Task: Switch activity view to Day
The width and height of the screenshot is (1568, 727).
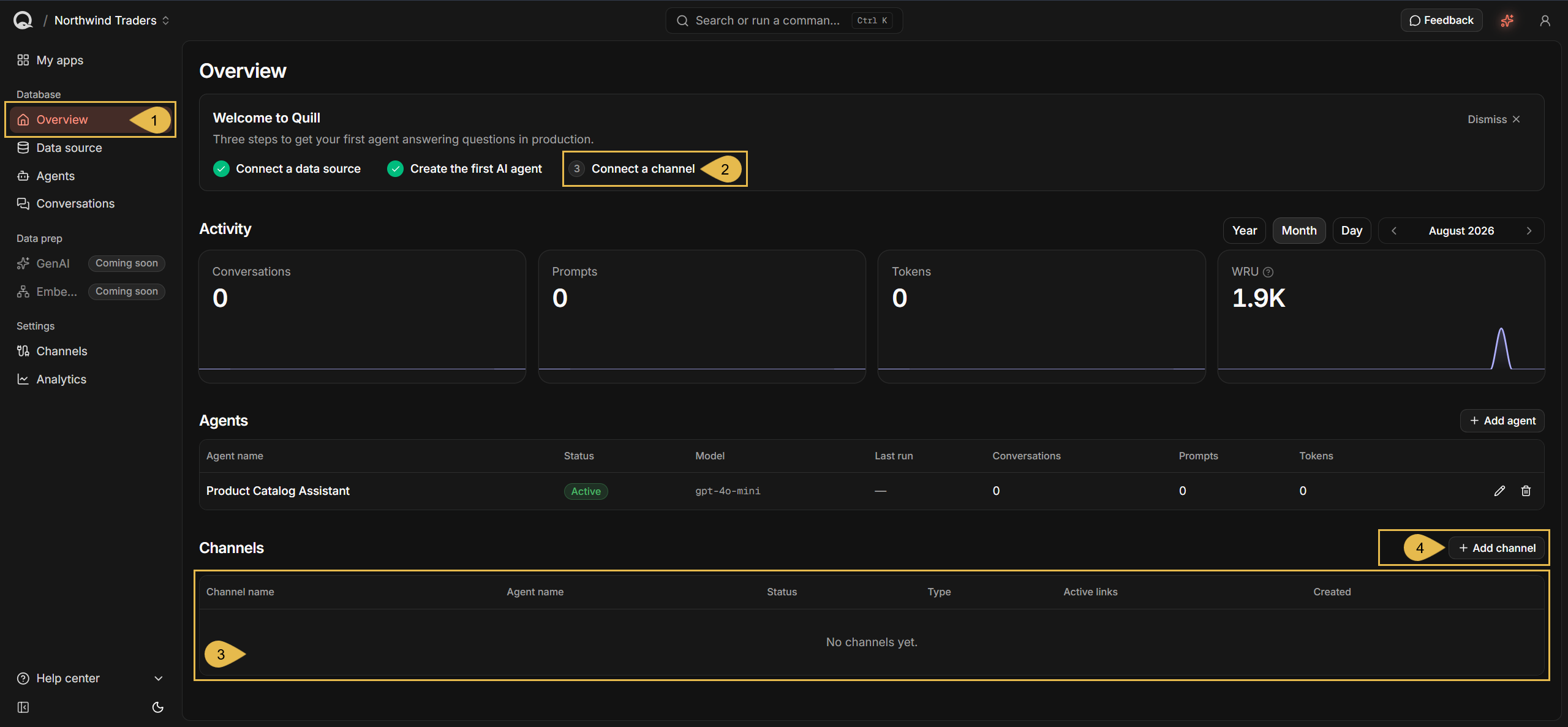Action: click(x=1352, y=231)
